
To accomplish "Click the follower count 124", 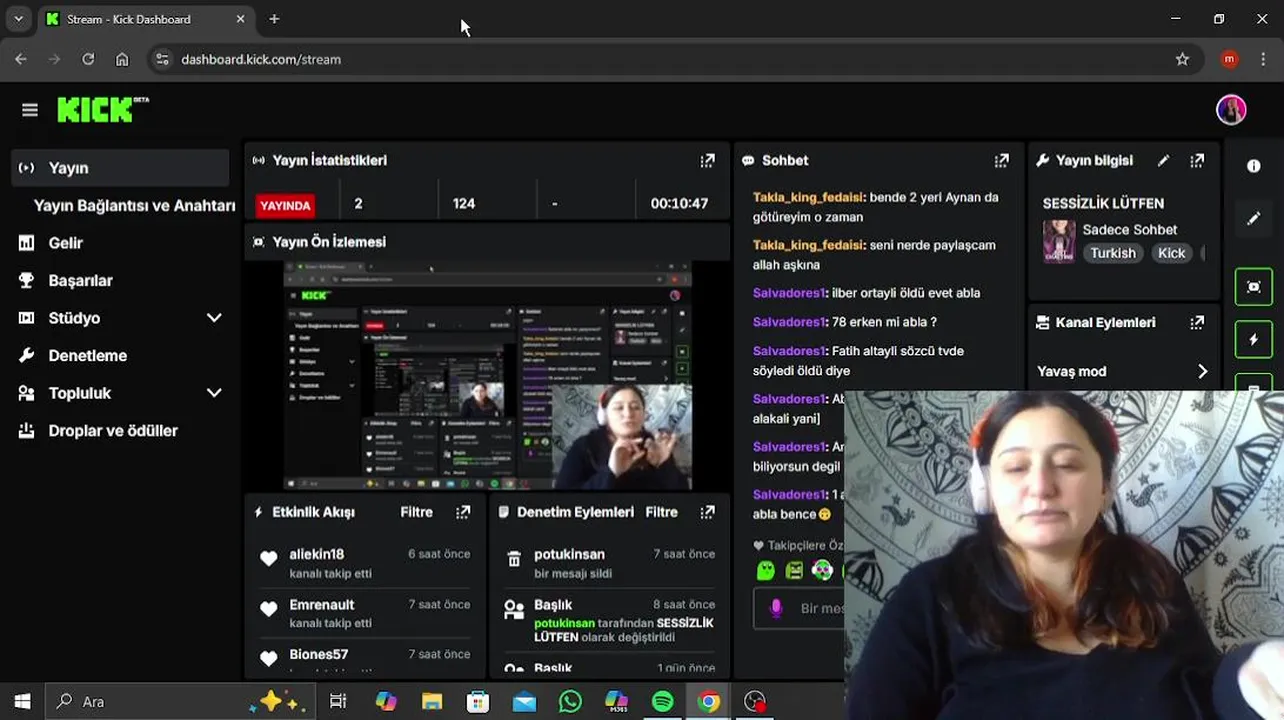I will pos(464,203).
